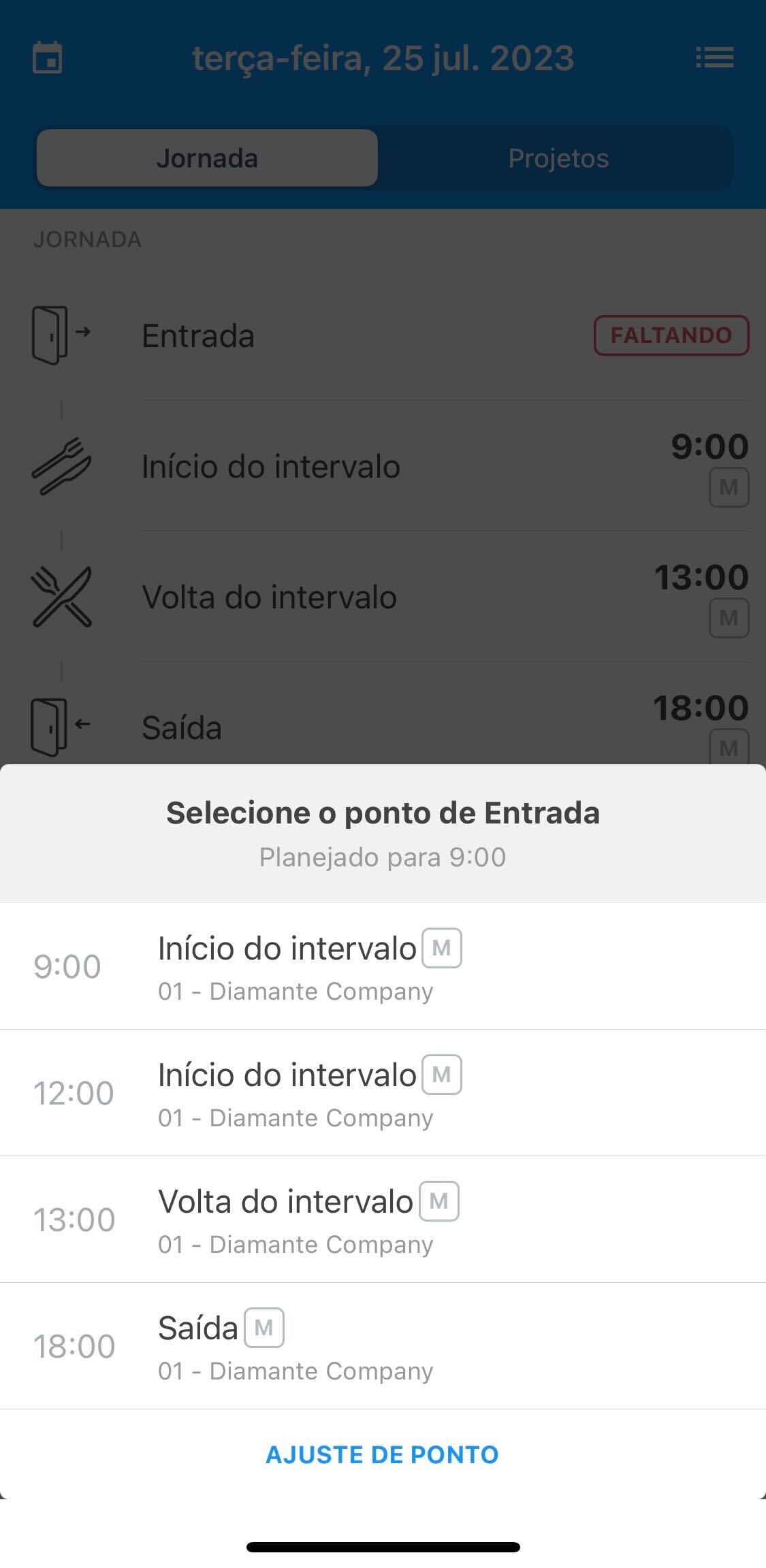Switch to the Jornada tab
The image size is (766, 1568).
click(x=207, y=158)
